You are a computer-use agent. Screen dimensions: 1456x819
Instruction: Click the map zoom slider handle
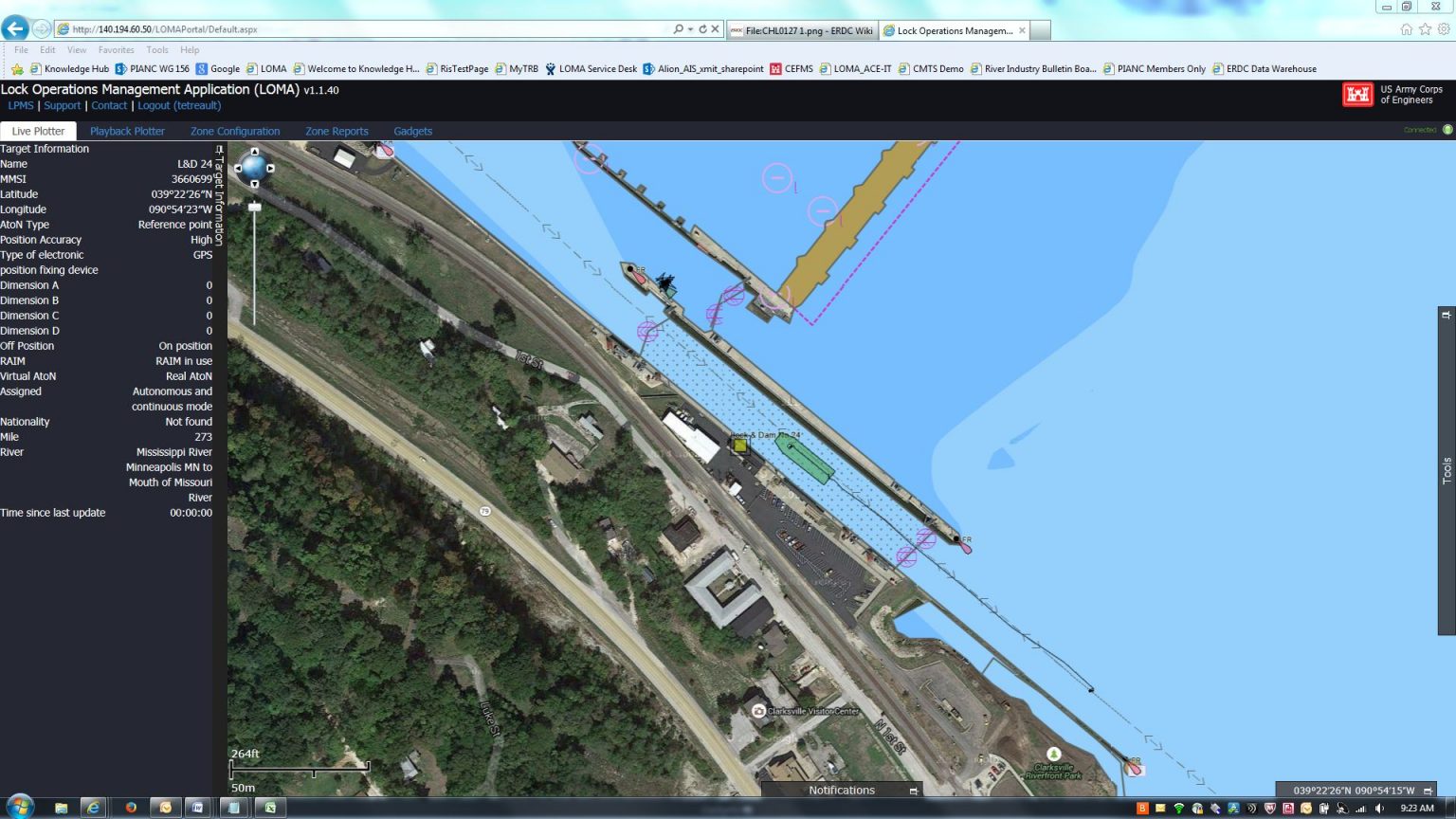pyautogui.click(x=254, y=206)
